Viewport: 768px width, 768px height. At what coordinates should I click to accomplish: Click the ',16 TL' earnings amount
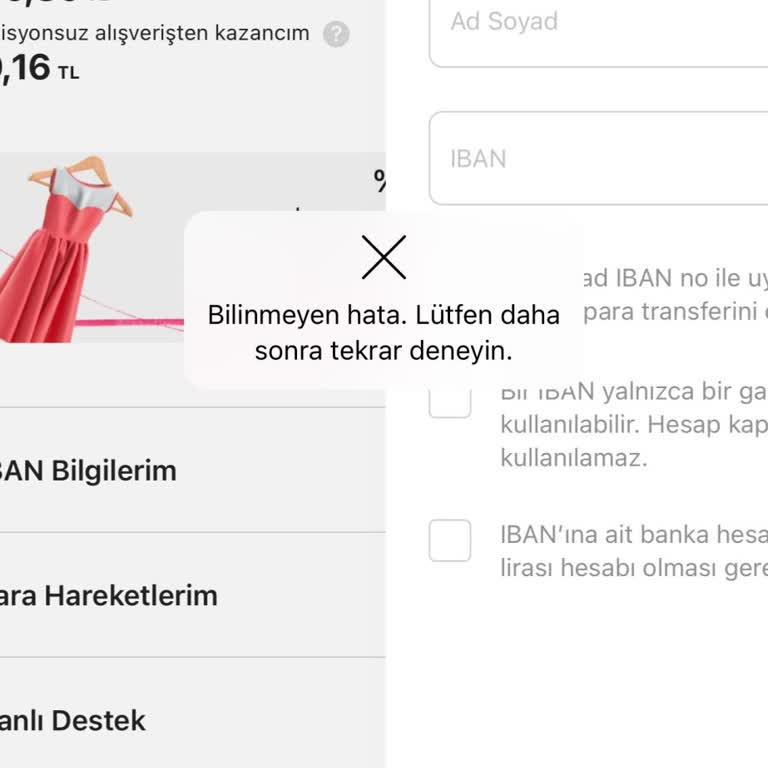39,68
